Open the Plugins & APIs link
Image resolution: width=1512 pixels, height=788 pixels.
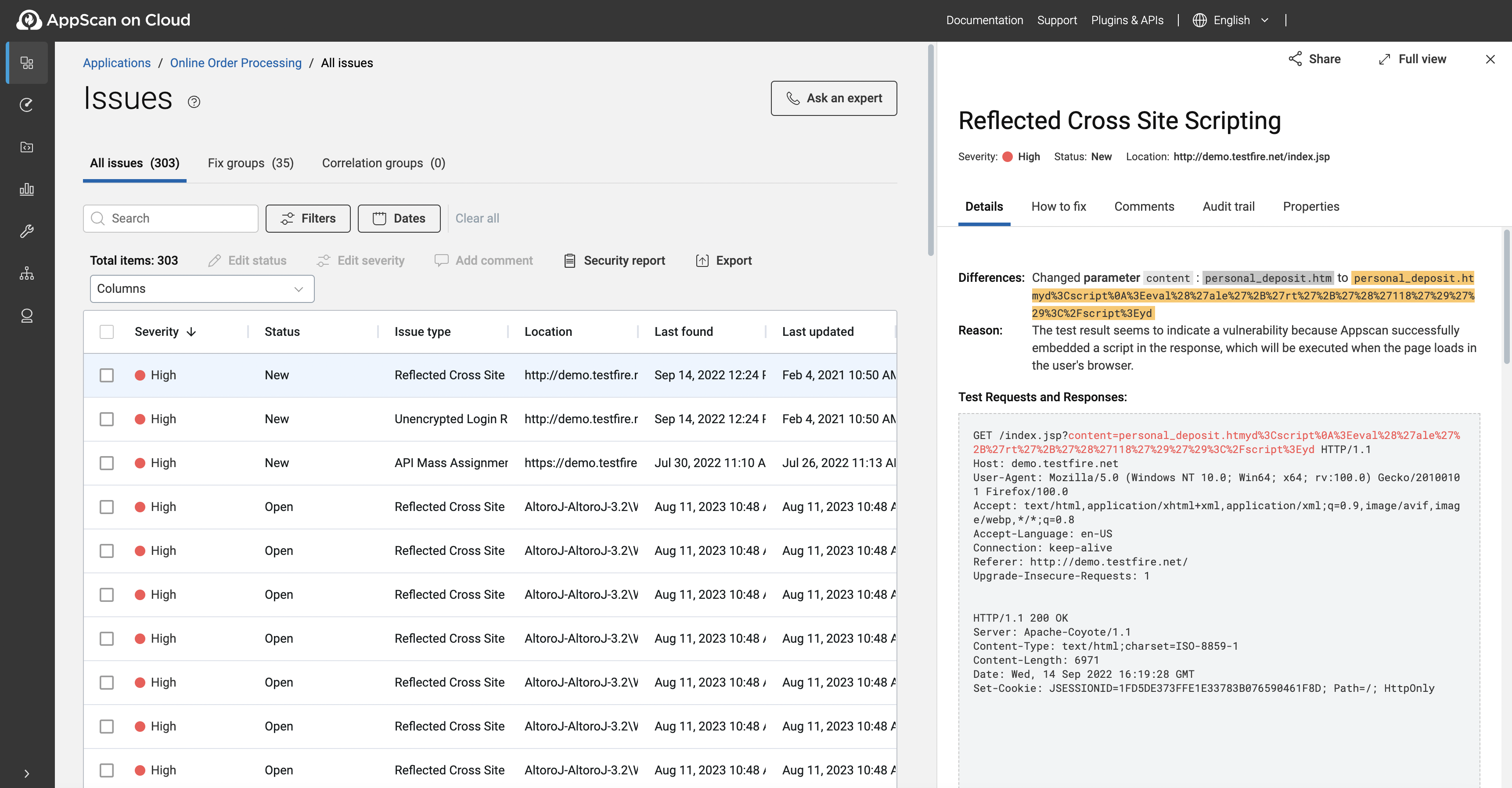(1127, 21)
